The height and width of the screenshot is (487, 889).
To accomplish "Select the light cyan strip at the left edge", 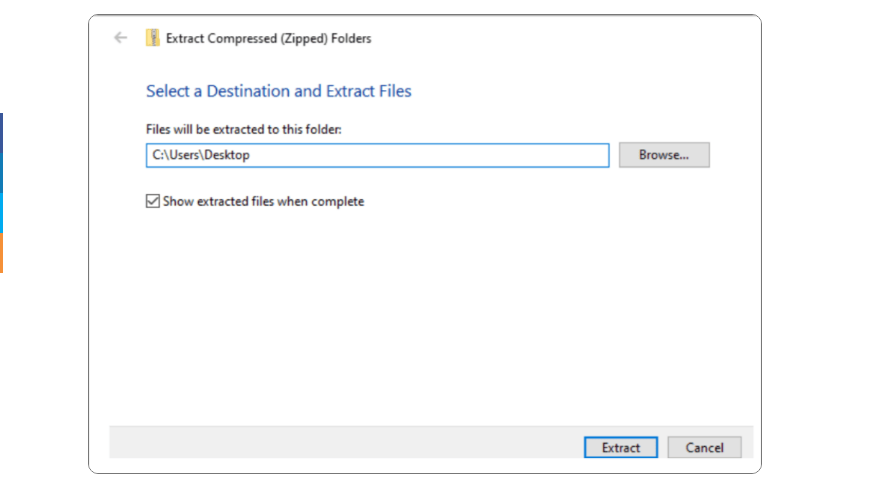I will (1, 213).
